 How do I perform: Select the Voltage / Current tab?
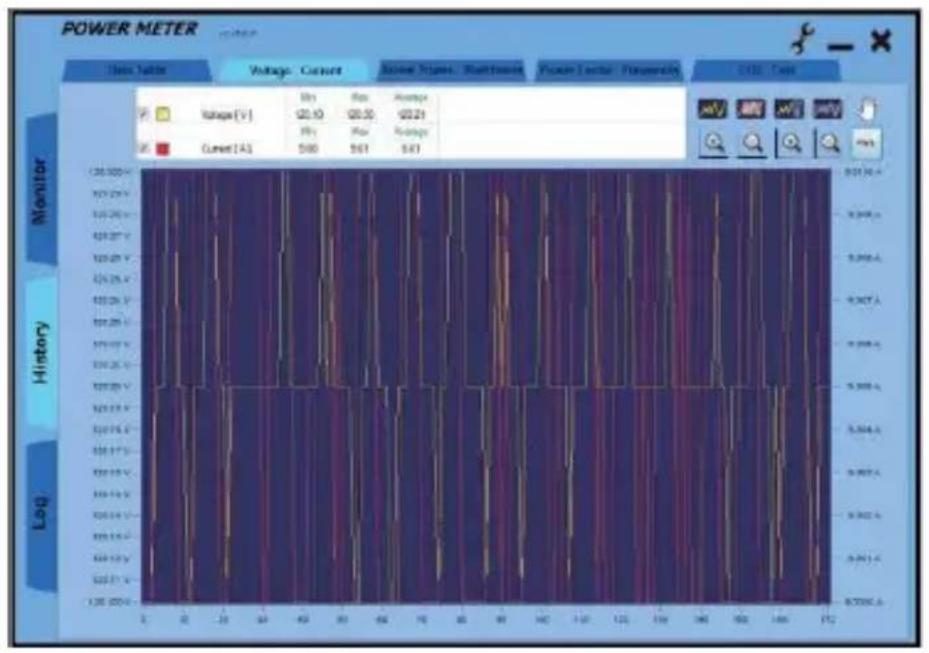(295, 71)
